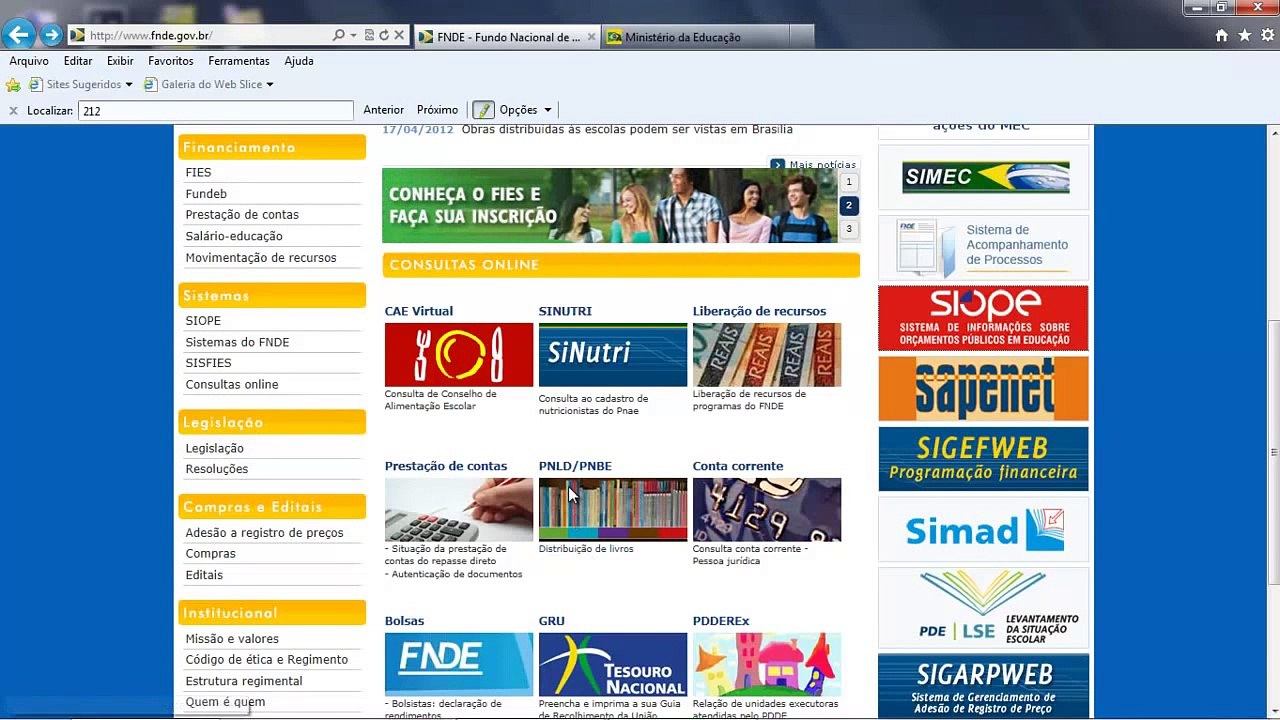This screenshot has width=1280, height=720.
Task: Open the Consultas online sidebar link
Action: tap(232, 384)
